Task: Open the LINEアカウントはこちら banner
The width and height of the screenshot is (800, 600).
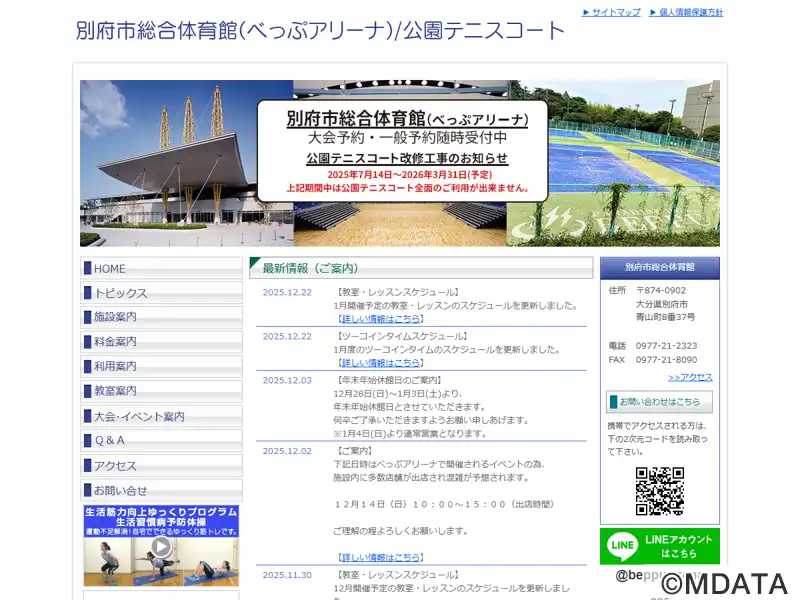Action: pyautogui.click(x=660, y=546)
